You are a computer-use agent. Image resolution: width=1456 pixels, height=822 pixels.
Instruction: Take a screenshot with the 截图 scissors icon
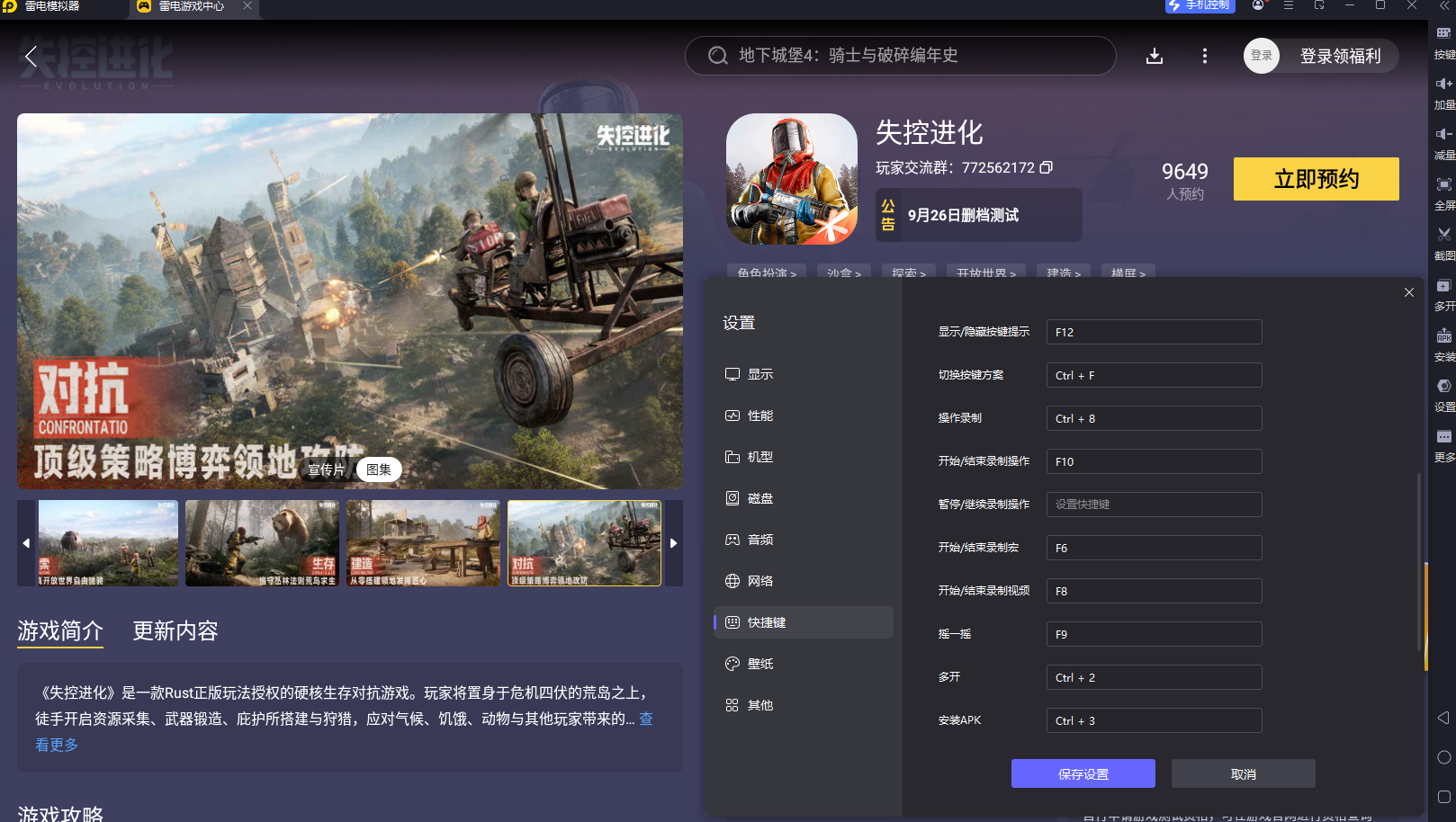[x=1443, y=235]
